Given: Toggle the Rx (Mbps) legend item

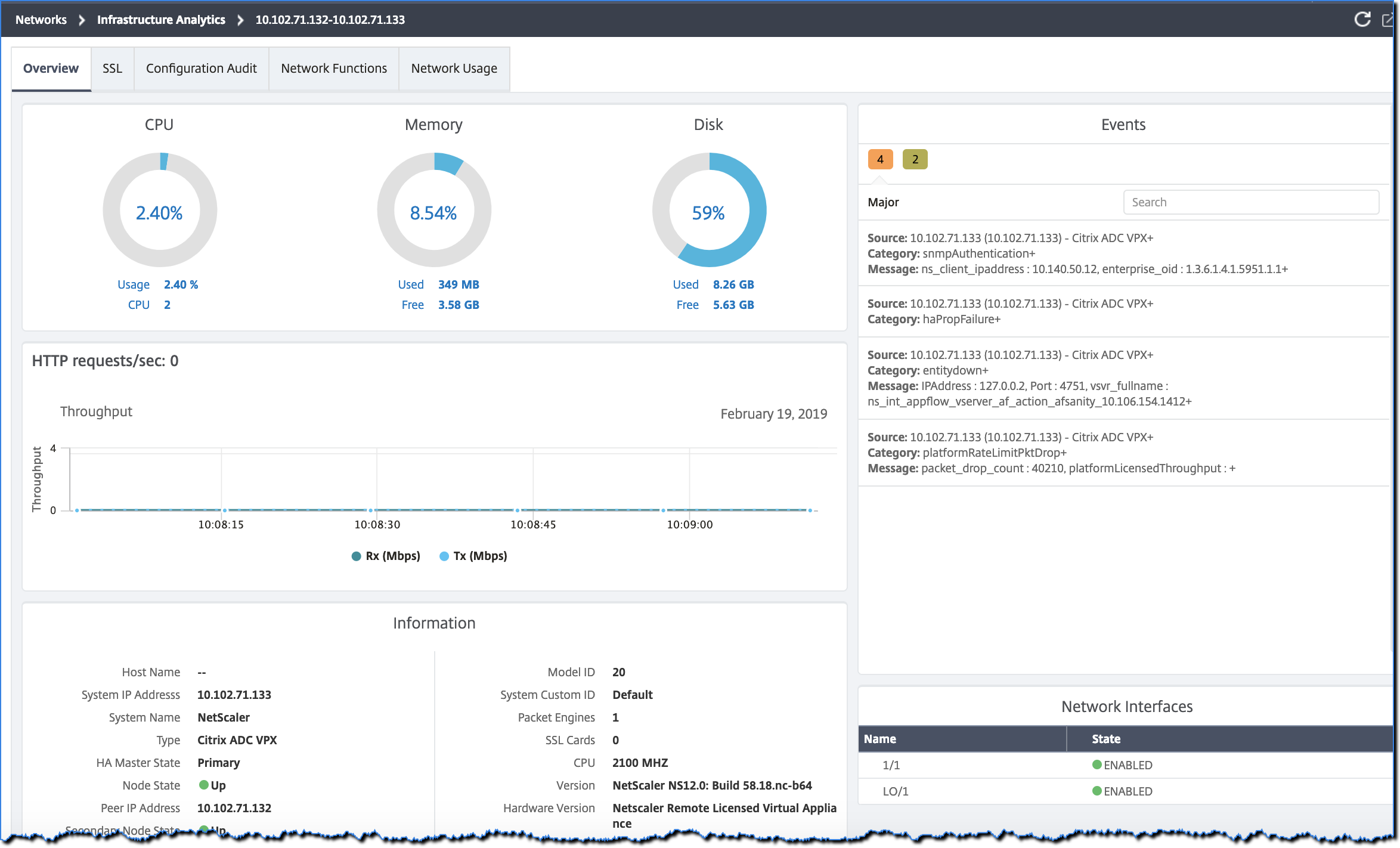Looking at the screenshot, I should [386, 556].
